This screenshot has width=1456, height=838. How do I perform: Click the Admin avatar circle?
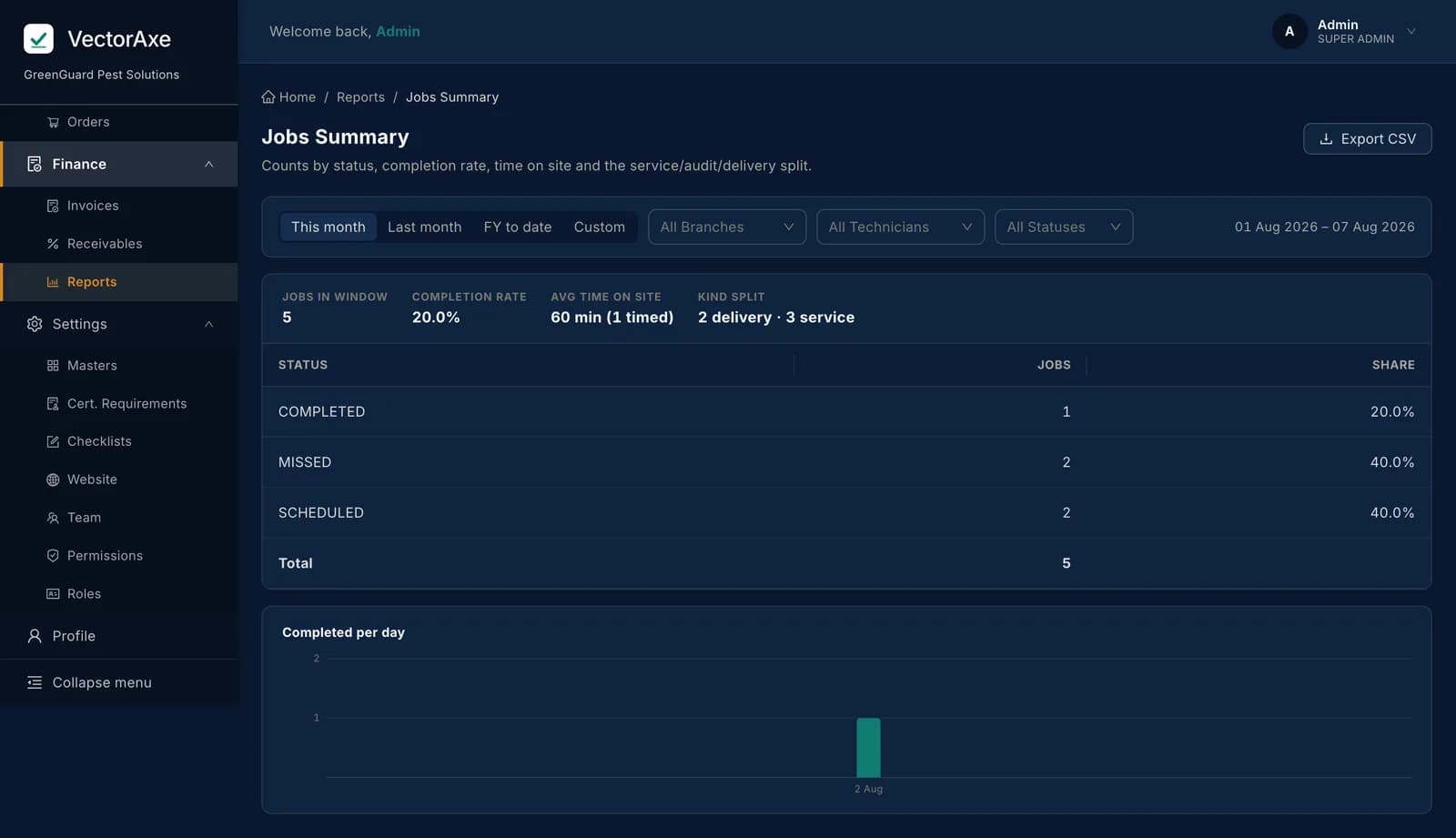(1289, 31)
